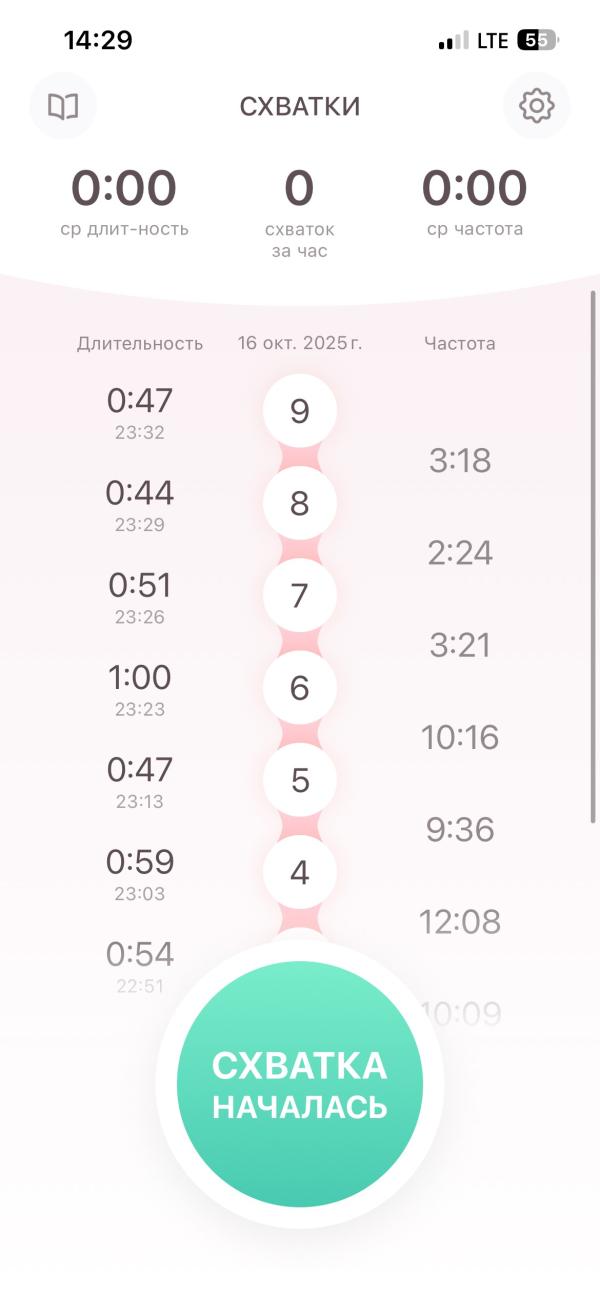Select contraction number 8 circle
The width and height of the screenshot is (600, 1297).
(x=300, y=503)
